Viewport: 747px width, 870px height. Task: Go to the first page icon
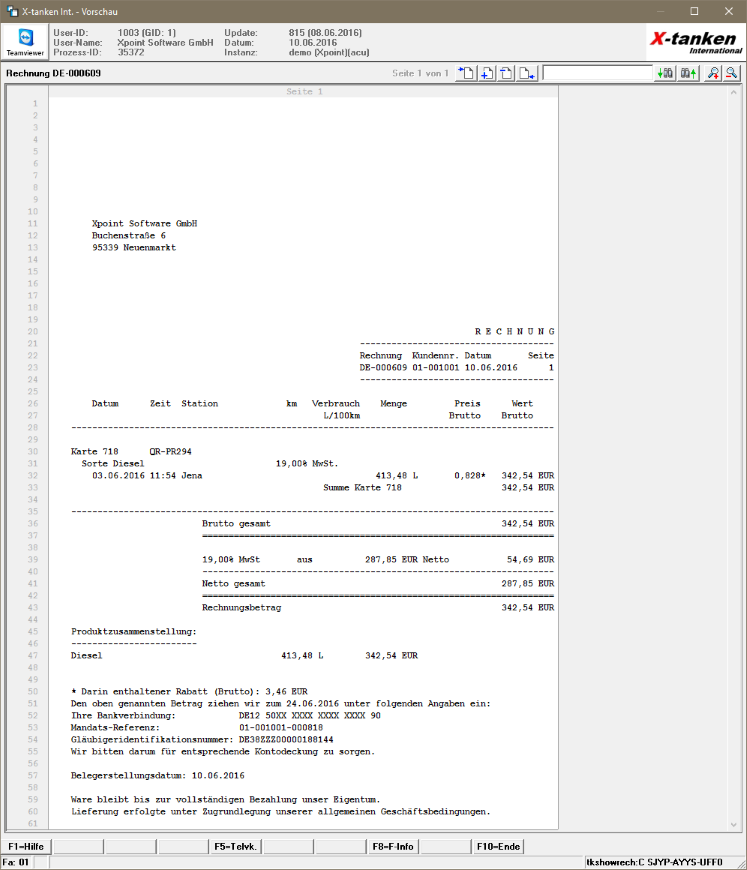pos(466,73)
